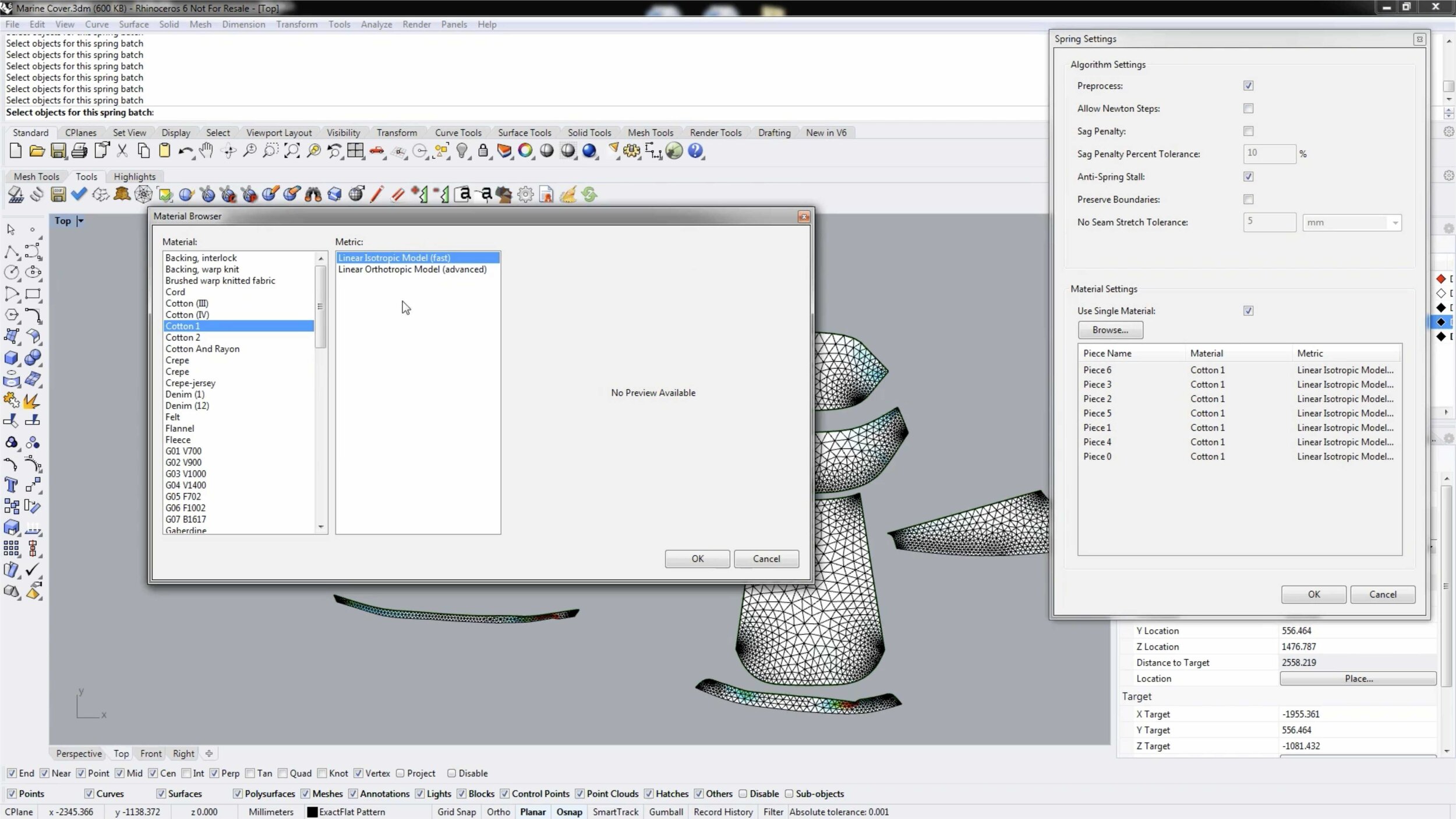The width and height of the screenshot is (1456, 819).
Task: Click the blue checkmark icon in Tools
Action: pyautogui.click(x=79, y=194)
